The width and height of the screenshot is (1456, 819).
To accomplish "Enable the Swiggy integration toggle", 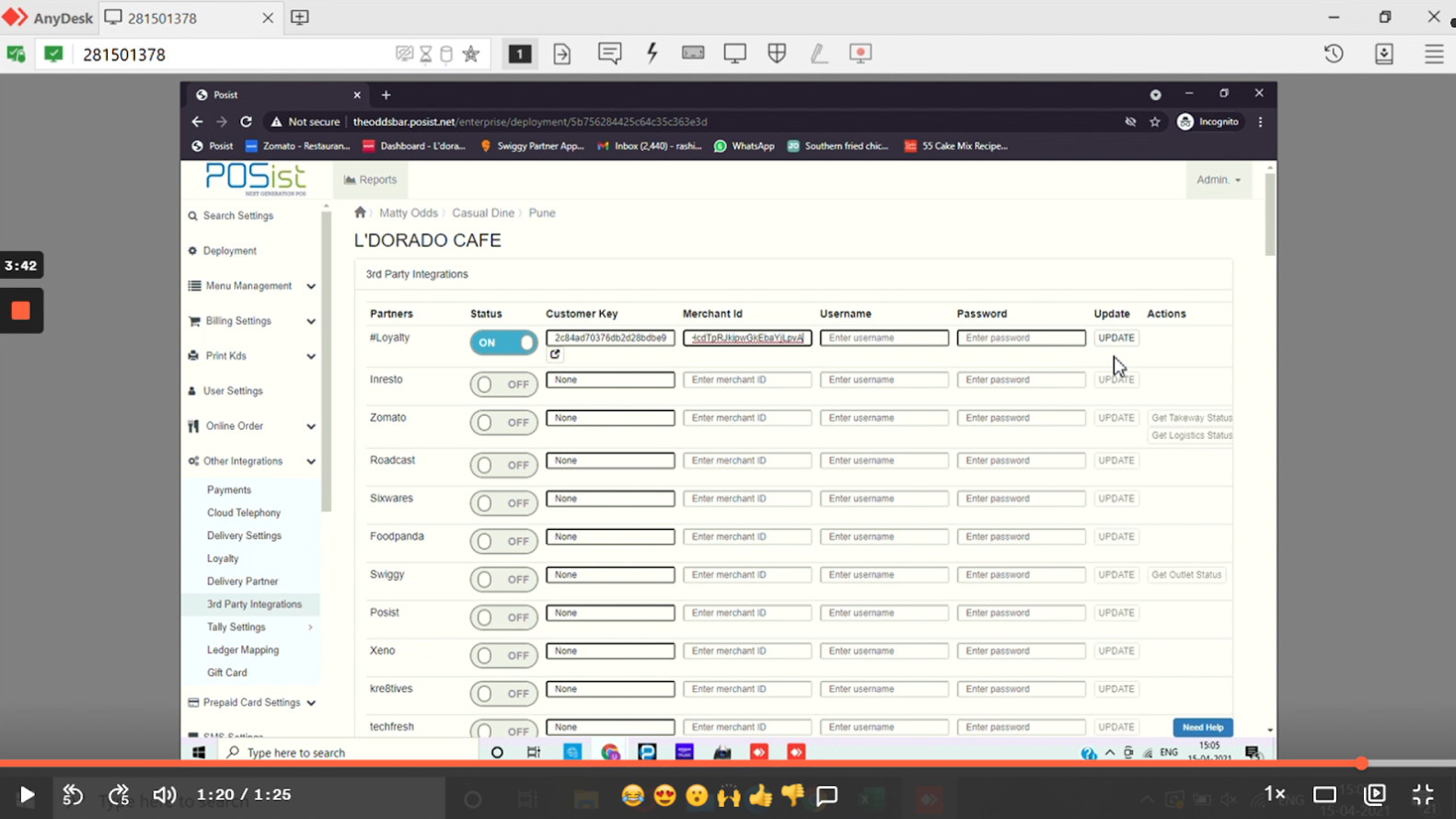I will (x=503, y=579).
